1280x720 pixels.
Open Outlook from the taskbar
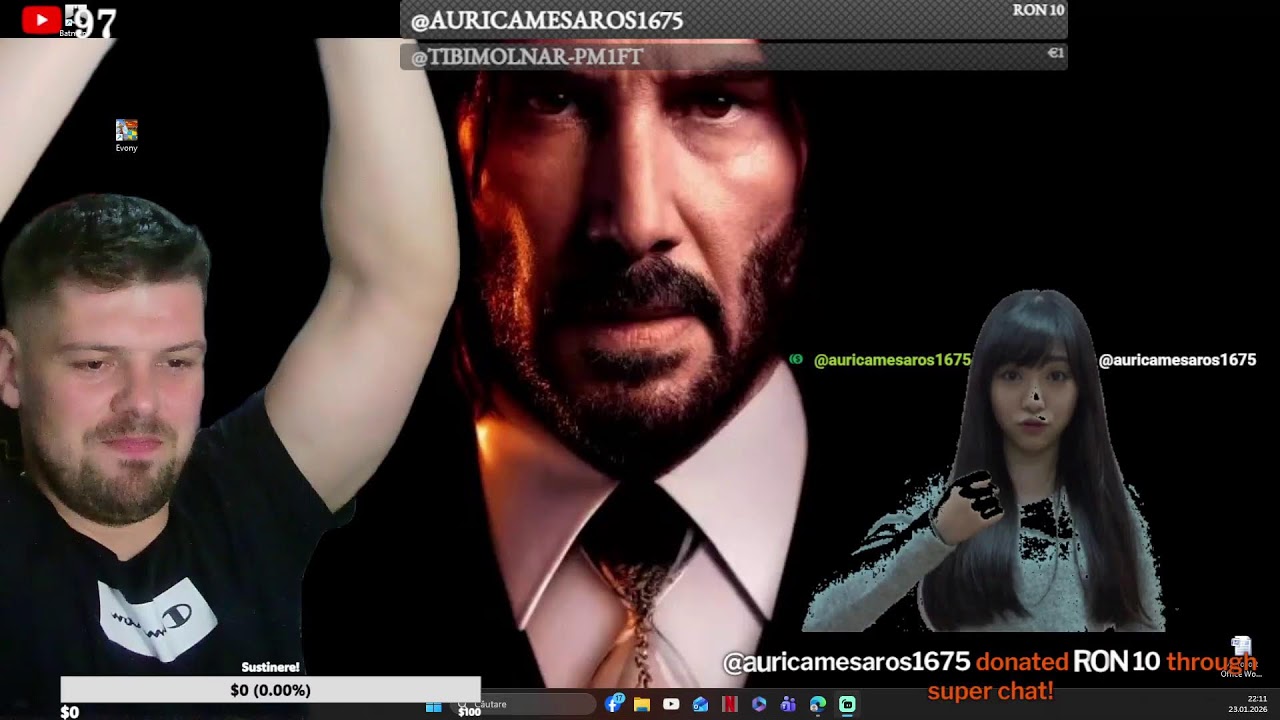pos(700,705)
